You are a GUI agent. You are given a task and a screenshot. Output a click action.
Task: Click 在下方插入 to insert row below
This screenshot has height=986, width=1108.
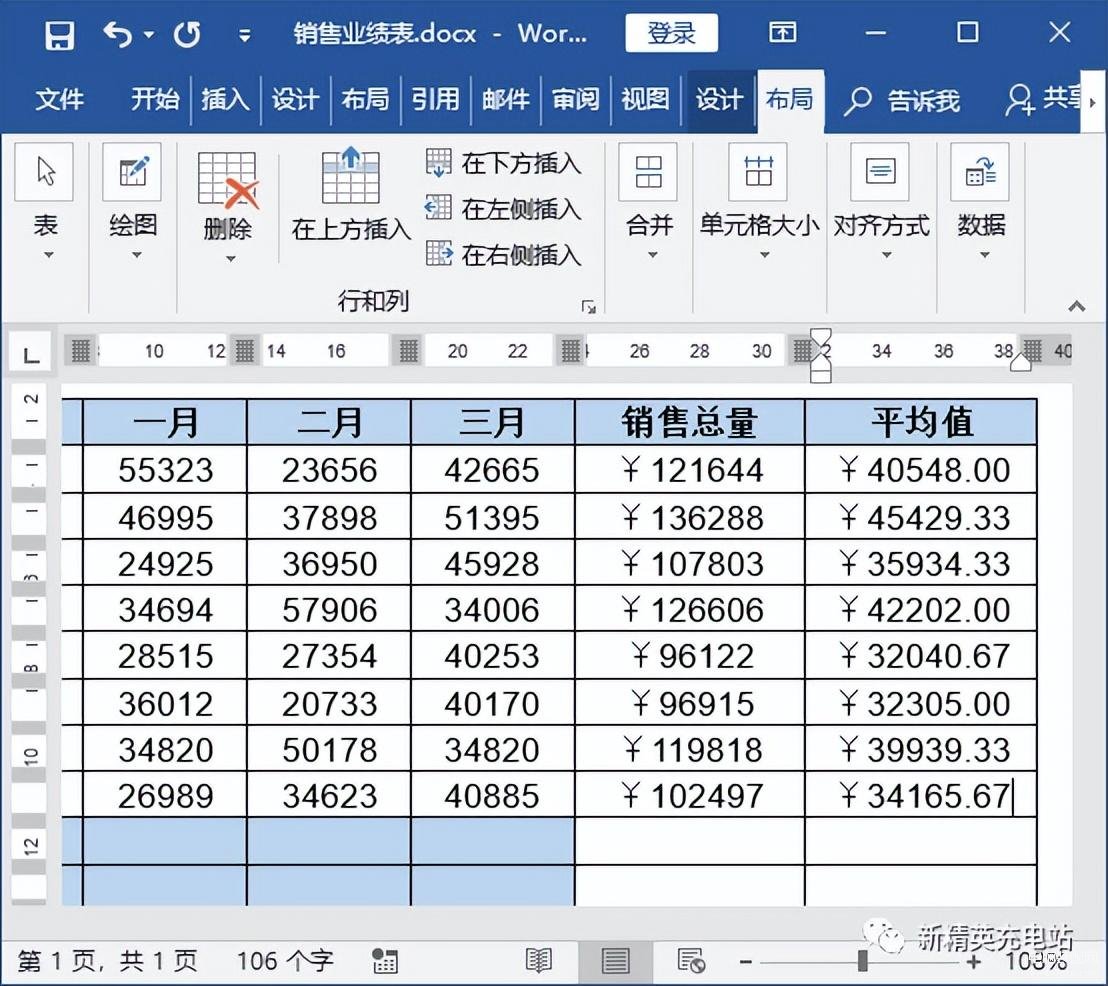click(504, 163)
